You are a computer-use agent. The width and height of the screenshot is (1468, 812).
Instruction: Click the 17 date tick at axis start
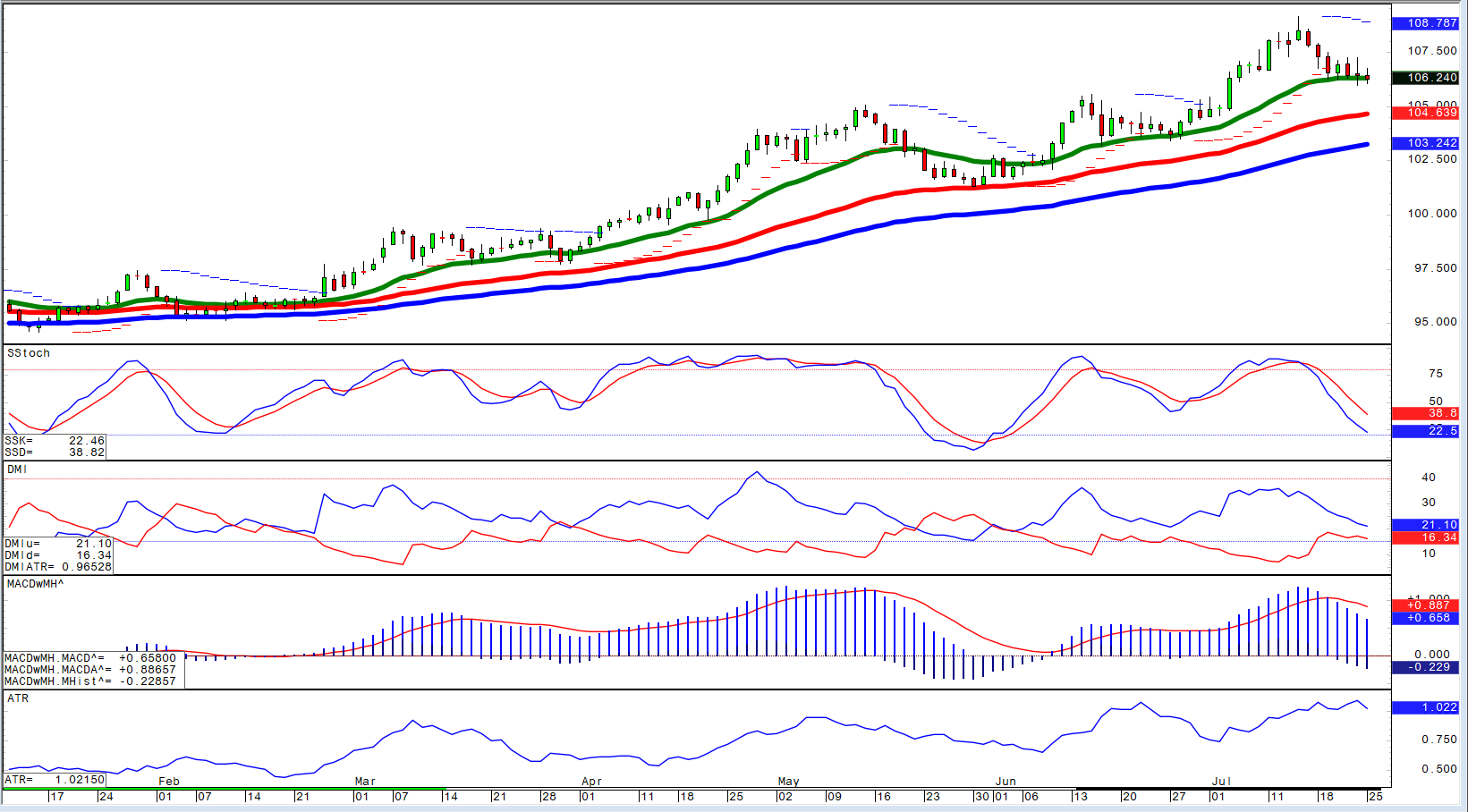tap(57, 797)
